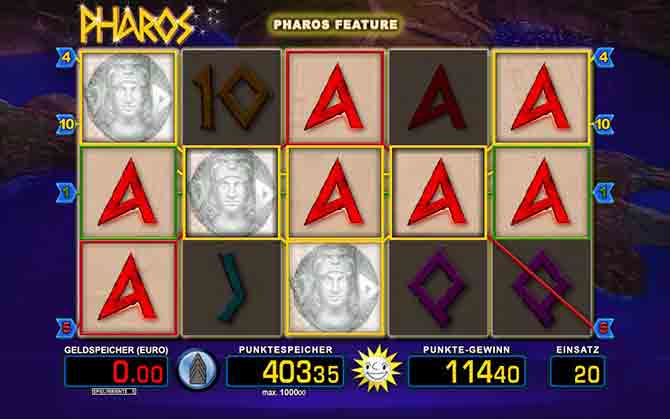Click the dimmed 10 symbol in second reel
The image size is (670, 419).
click(x=232, y=97)
